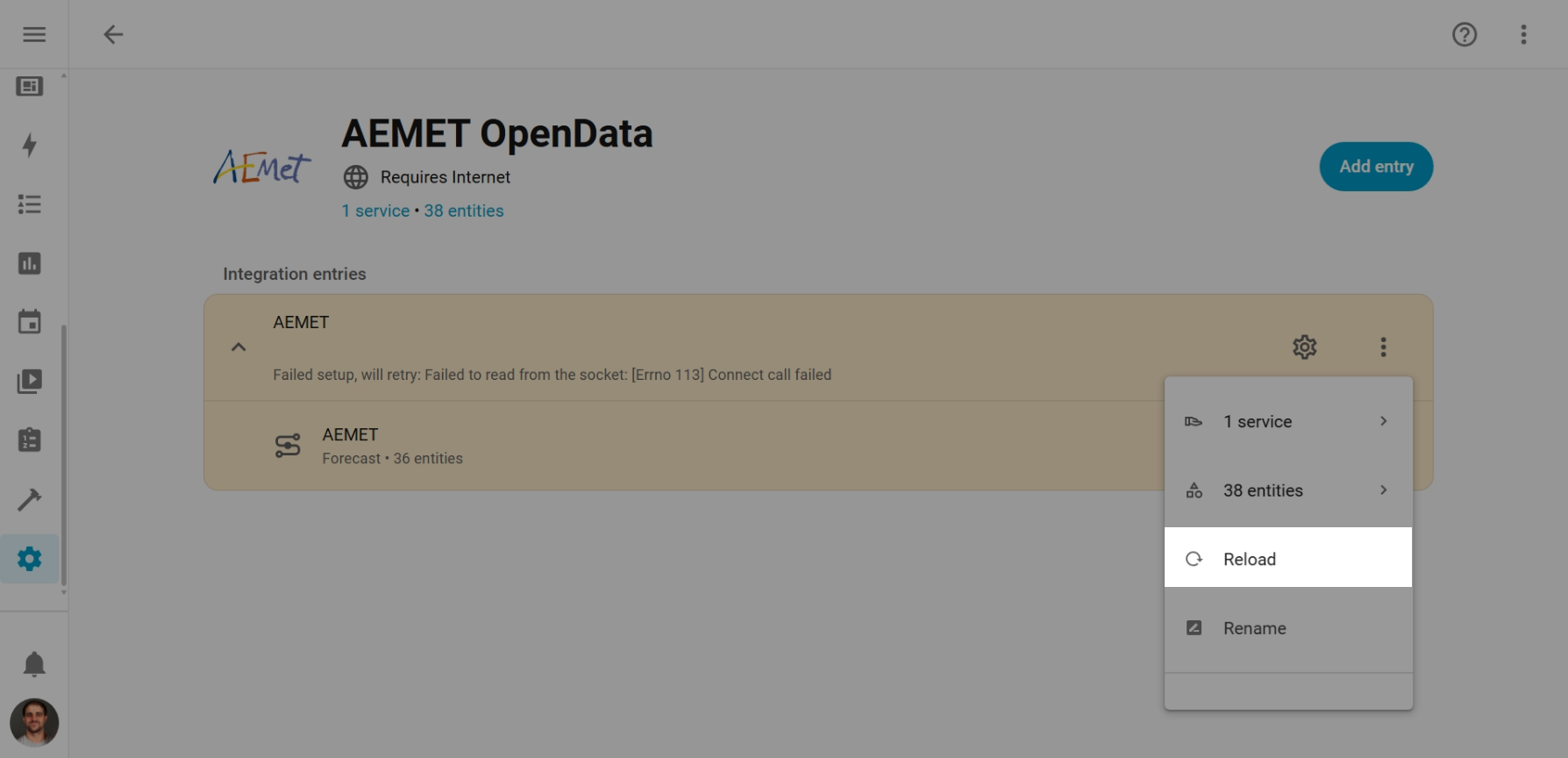Screen dimensions: 1568x758
Task: Open the Energy lightning icon in sidebar
Action: 30,145
